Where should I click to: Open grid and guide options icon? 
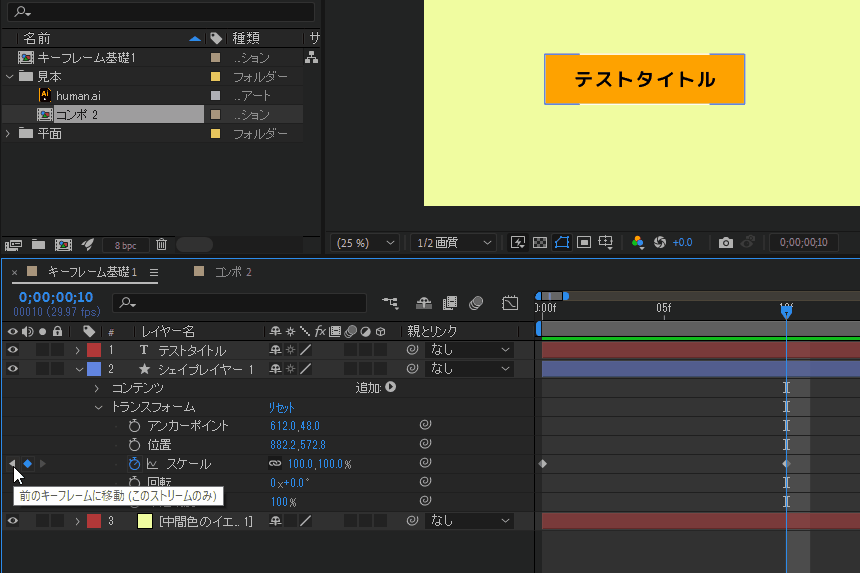click(x=606, y=242)
